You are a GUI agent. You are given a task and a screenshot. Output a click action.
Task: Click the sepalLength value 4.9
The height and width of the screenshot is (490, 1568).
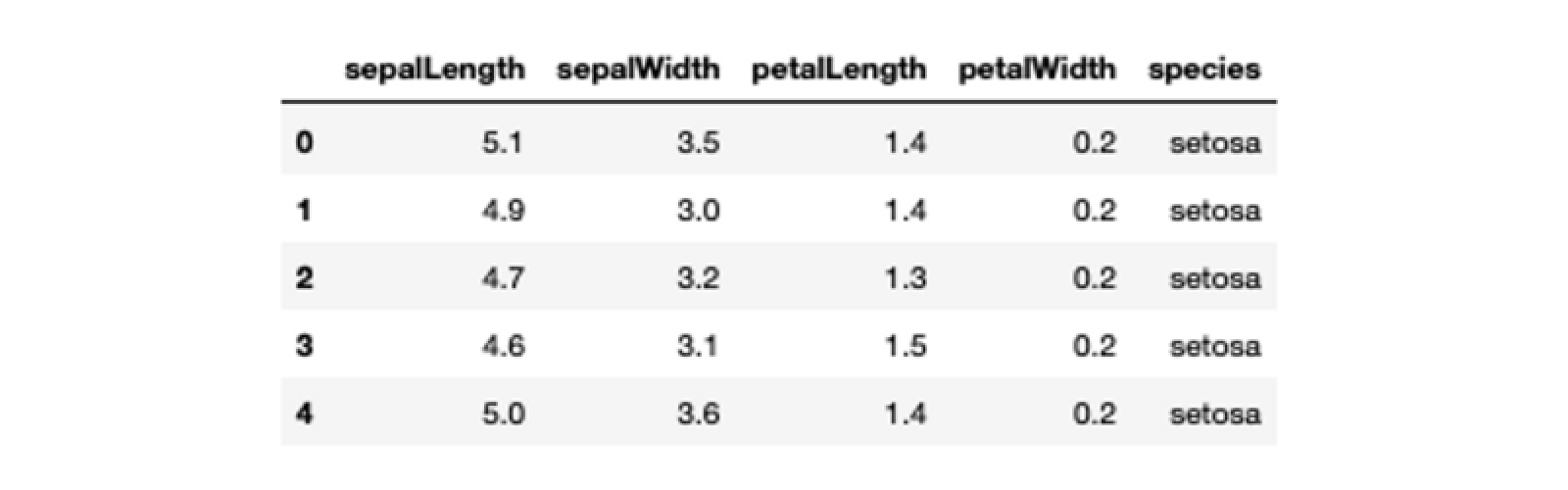(x=503, y=211)
